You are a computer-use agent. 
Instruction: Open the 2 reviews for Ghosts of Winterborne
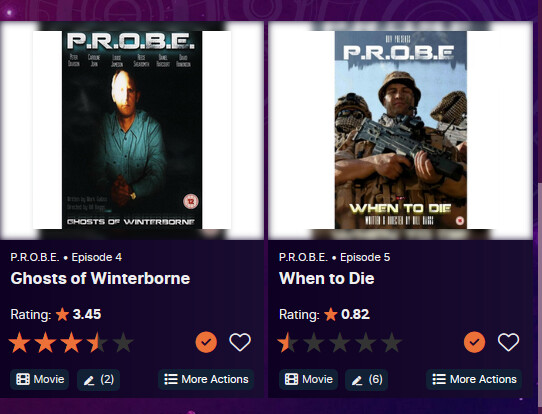click(99, 380)
